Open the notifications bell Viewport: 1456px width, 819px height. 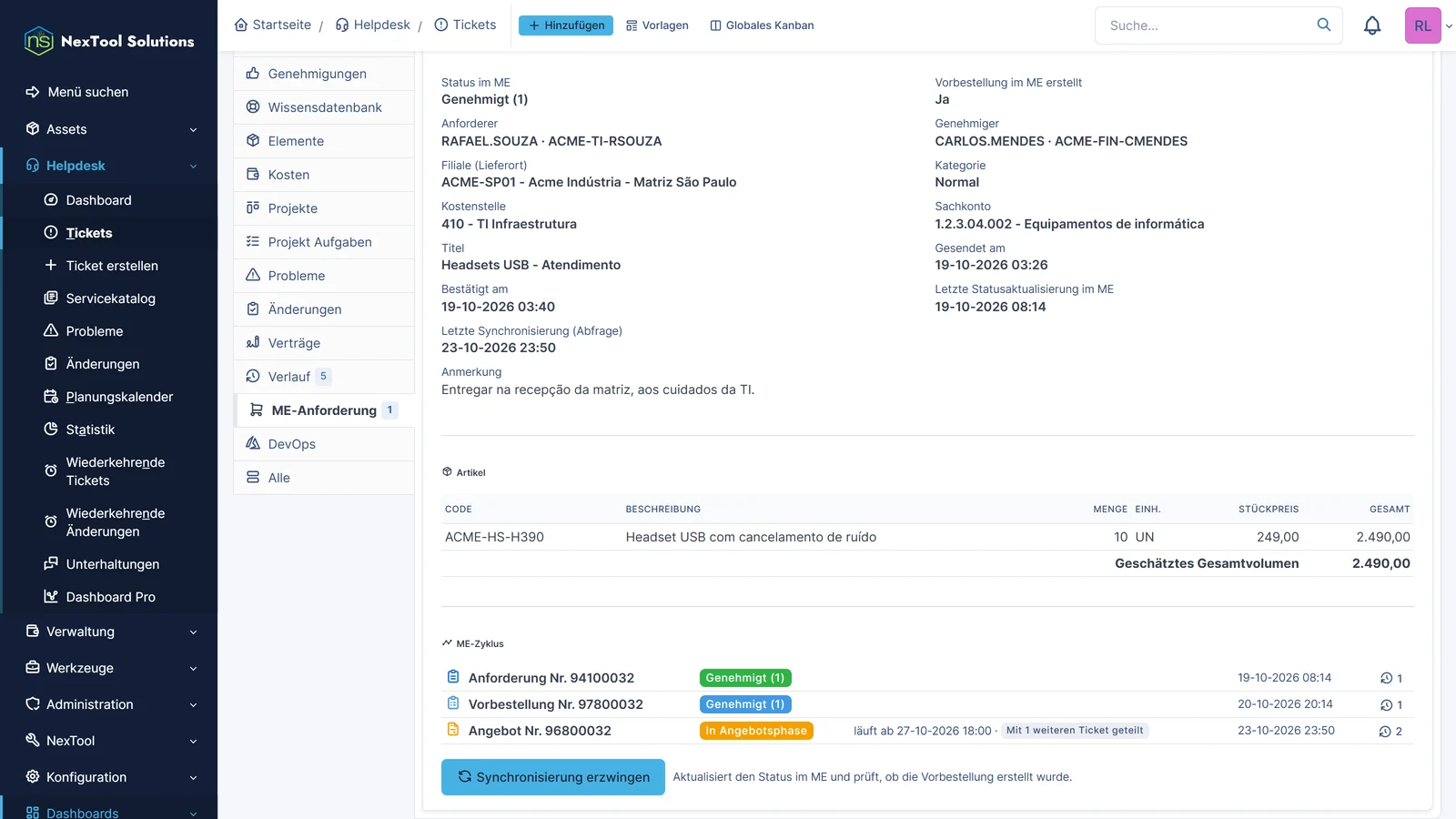pyautogui.click(x=1372, y=25)
